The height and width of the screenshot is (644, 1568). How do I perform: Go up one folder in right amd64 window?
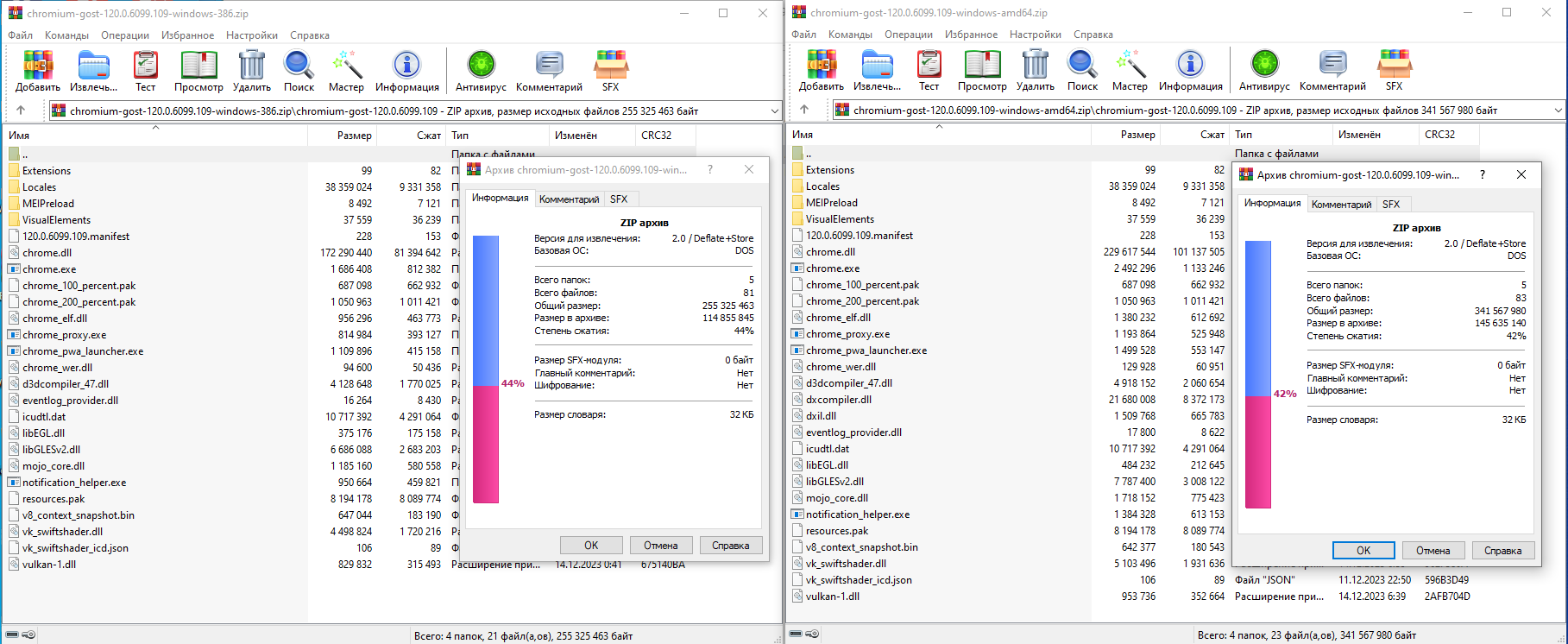point(804,110)
